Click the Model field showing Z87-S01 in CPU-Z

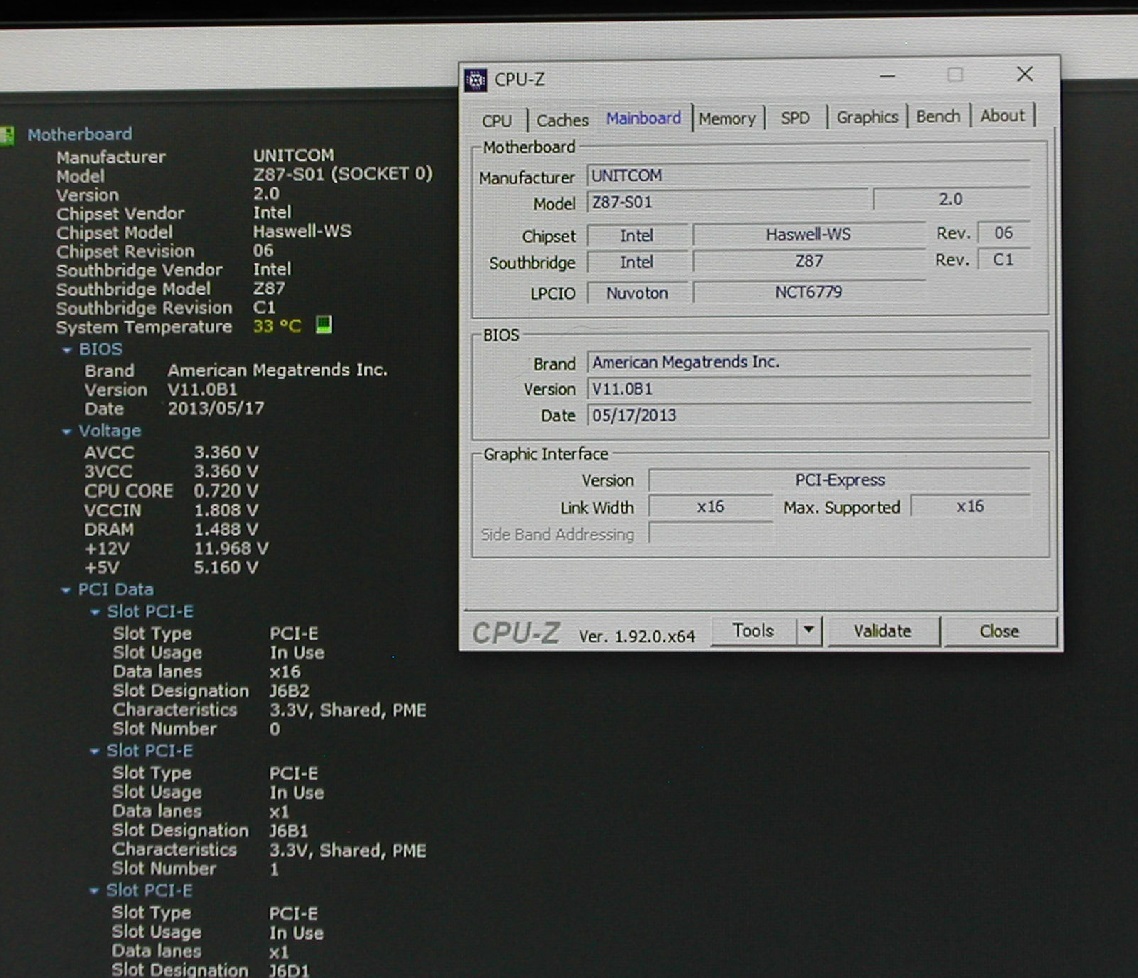click(x=728, y=202)
